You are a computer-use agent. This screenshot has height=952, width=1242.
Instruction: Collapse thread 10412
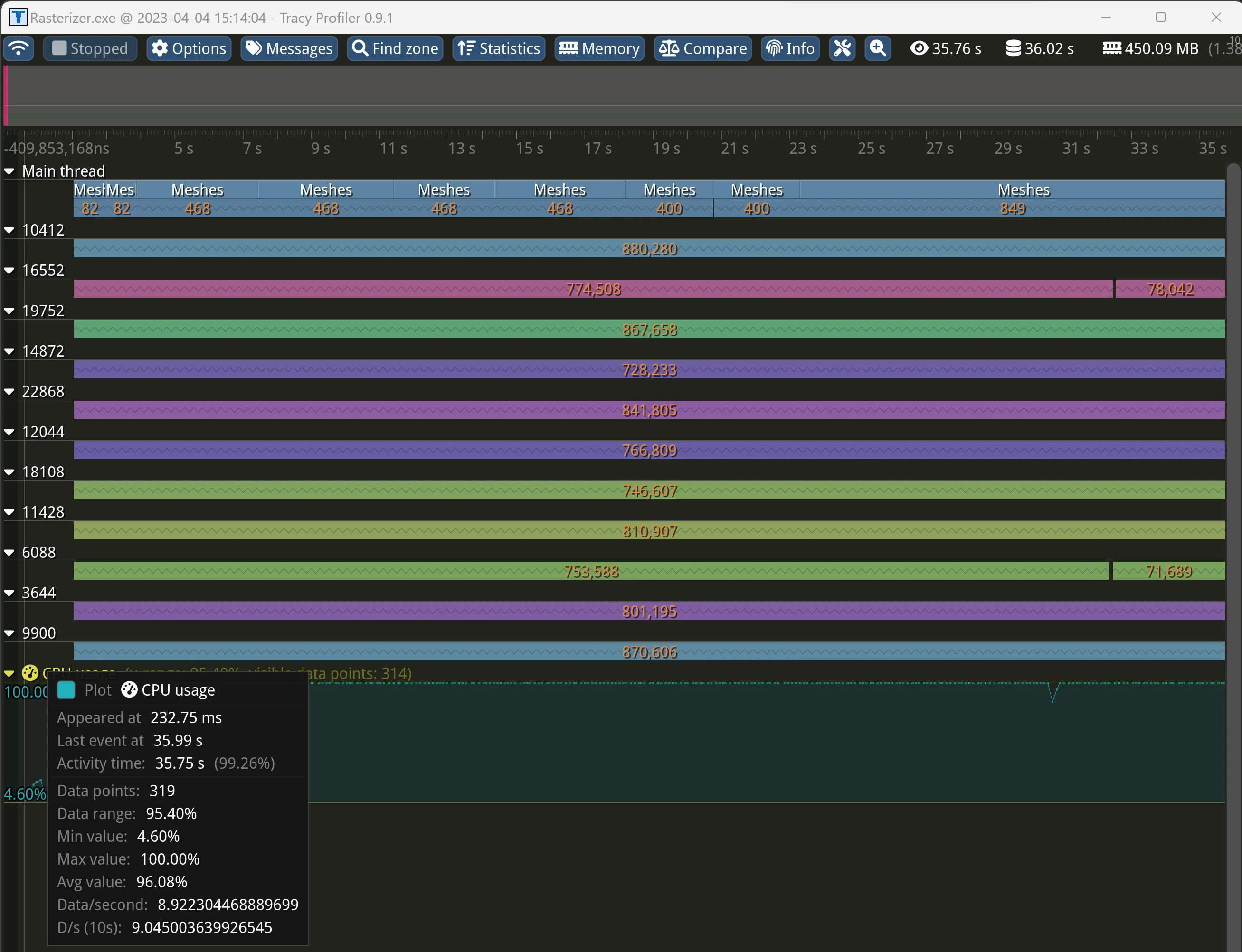[x=9, y=230]
